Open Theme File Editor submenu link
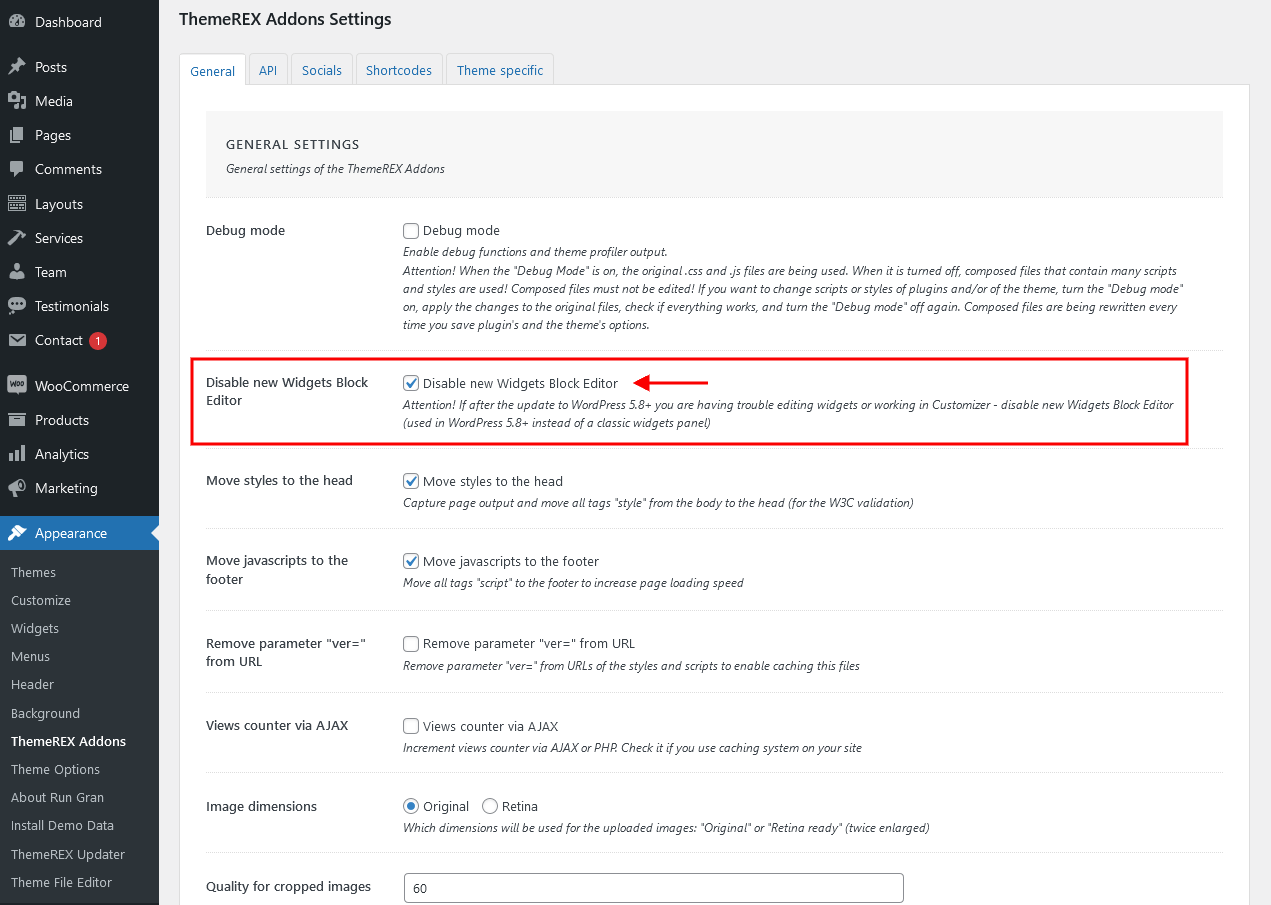 coord(61,882)
